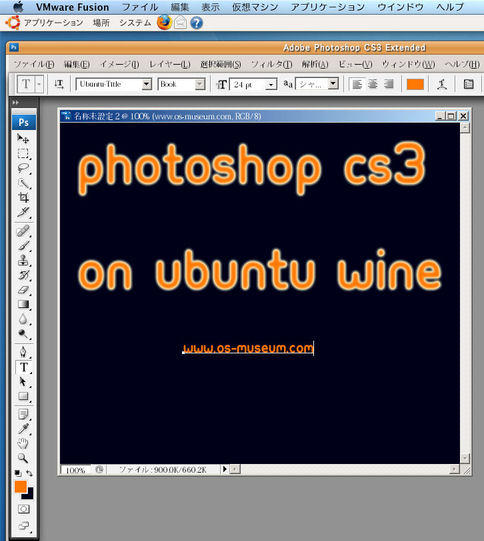Select the Eraser tool

[23, 290]
